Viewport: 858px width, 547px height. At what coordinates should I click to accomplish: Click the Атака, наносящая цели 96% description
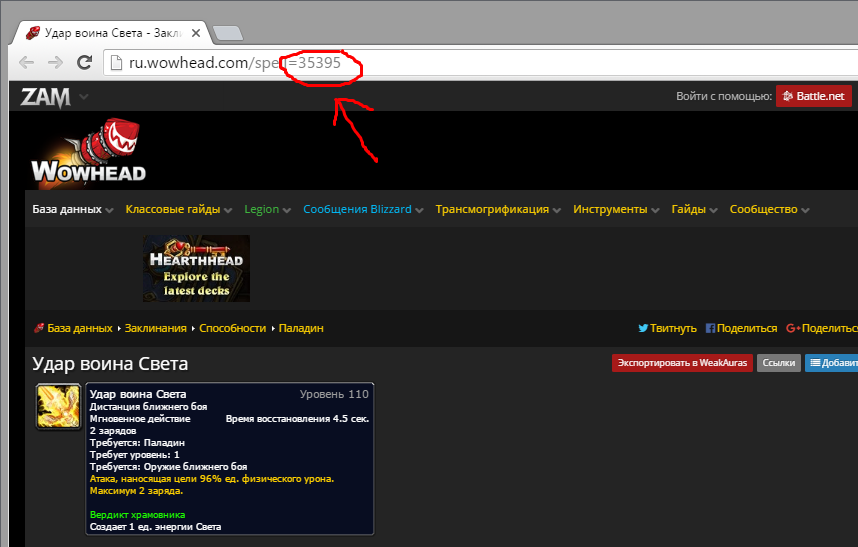212,479
